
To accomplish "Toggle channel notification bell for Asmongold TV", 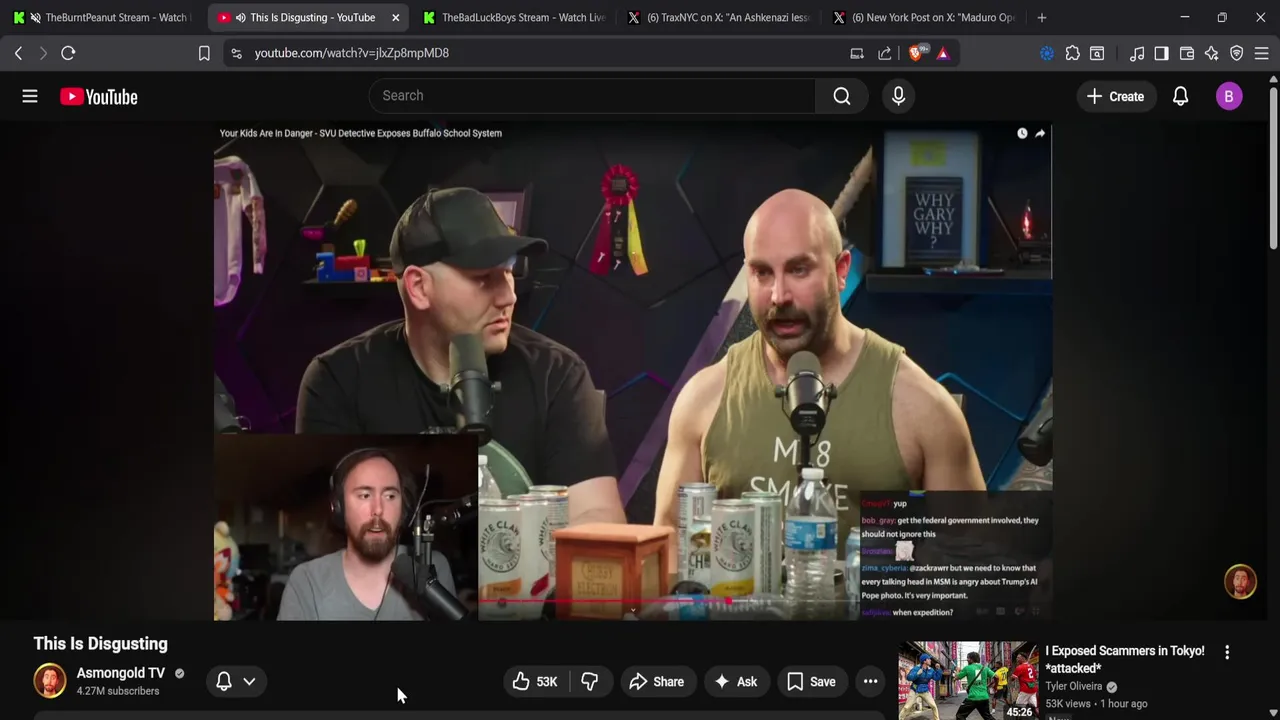I will point(224,682).
